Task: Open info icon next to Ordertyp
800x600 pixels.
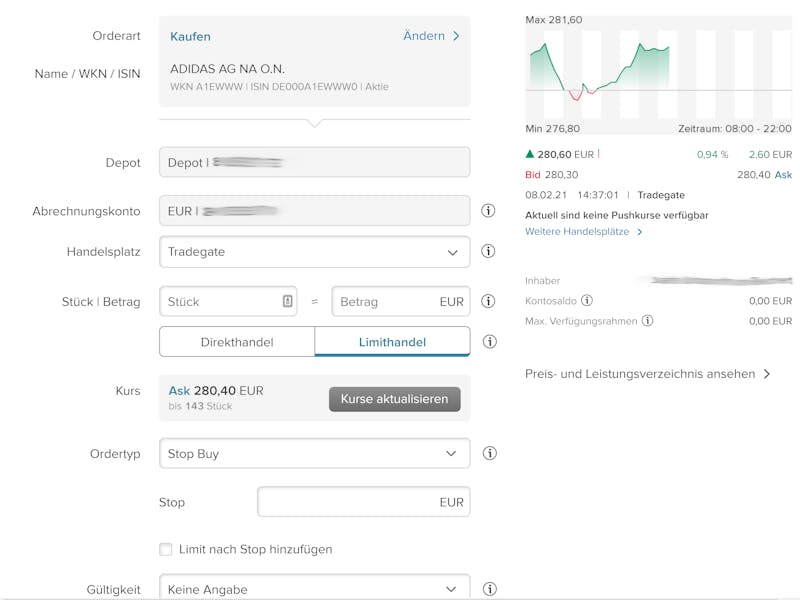Action: click(x=489, y=453)
